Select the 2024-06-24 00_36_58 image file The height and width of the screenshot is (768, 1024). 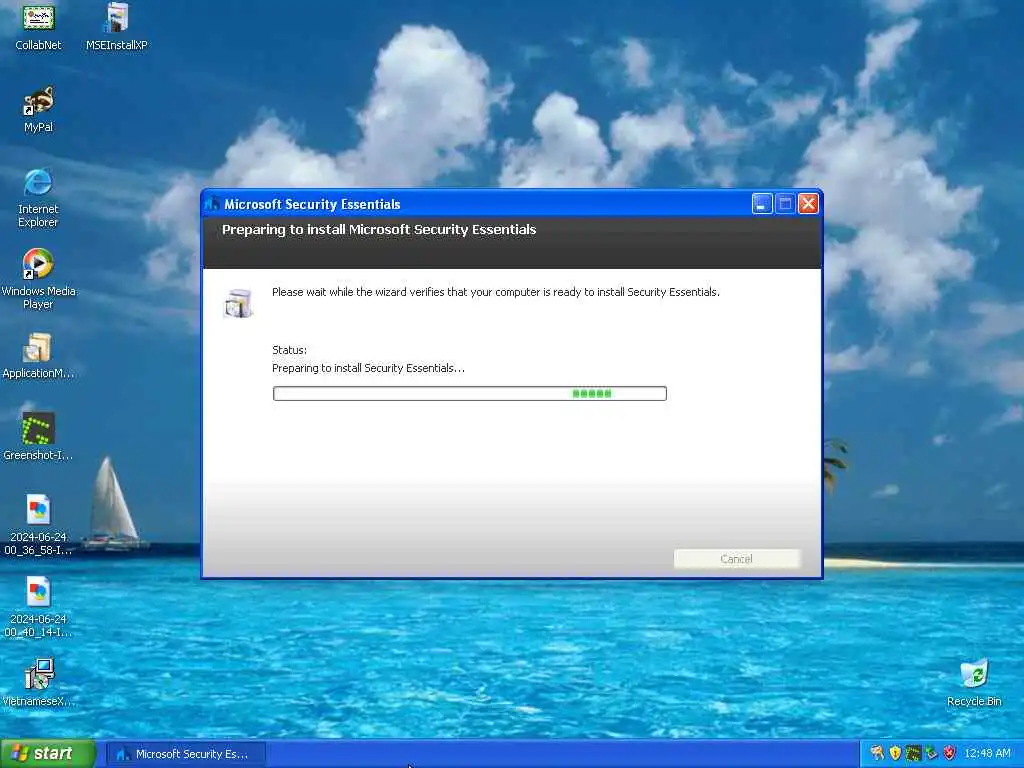pos(38,524)
